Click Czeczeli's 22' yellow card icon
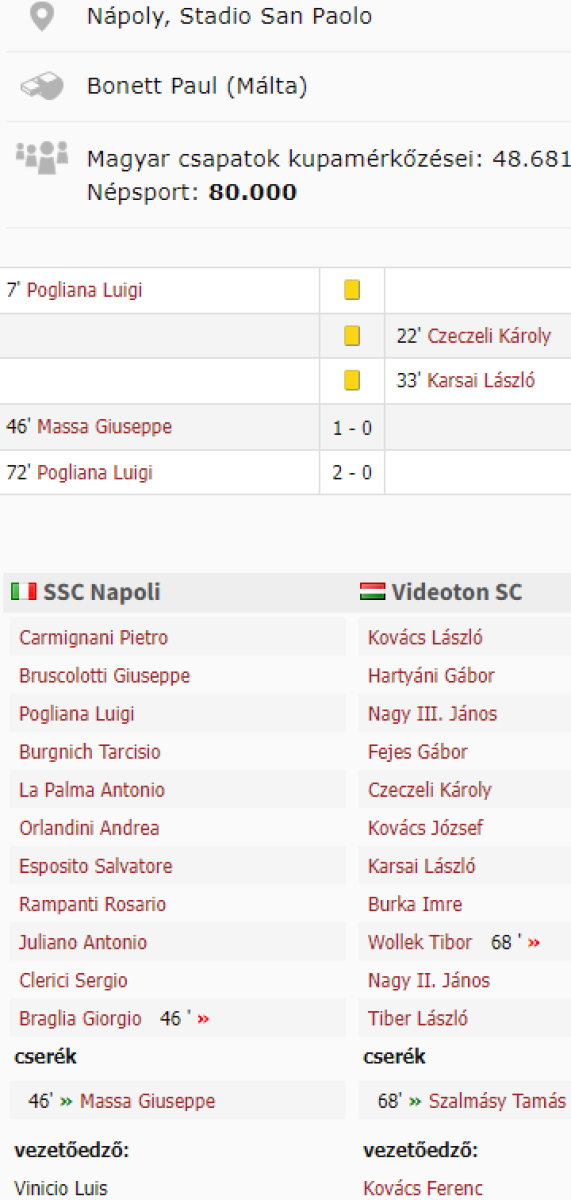571x1200 pixels. click(352, 336)
